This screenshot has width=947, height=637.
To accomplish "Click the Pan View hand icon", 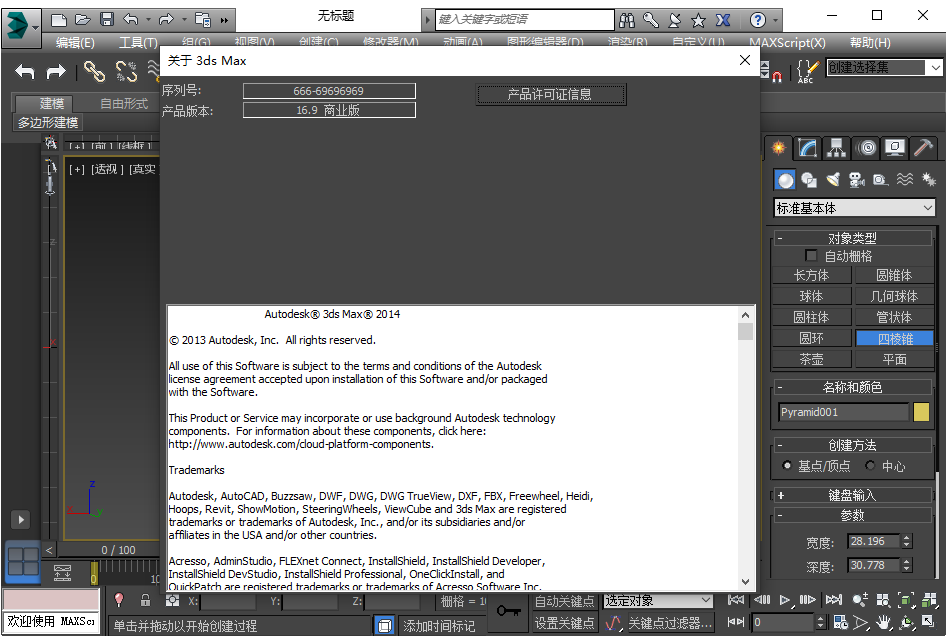I will coord(884,622).
